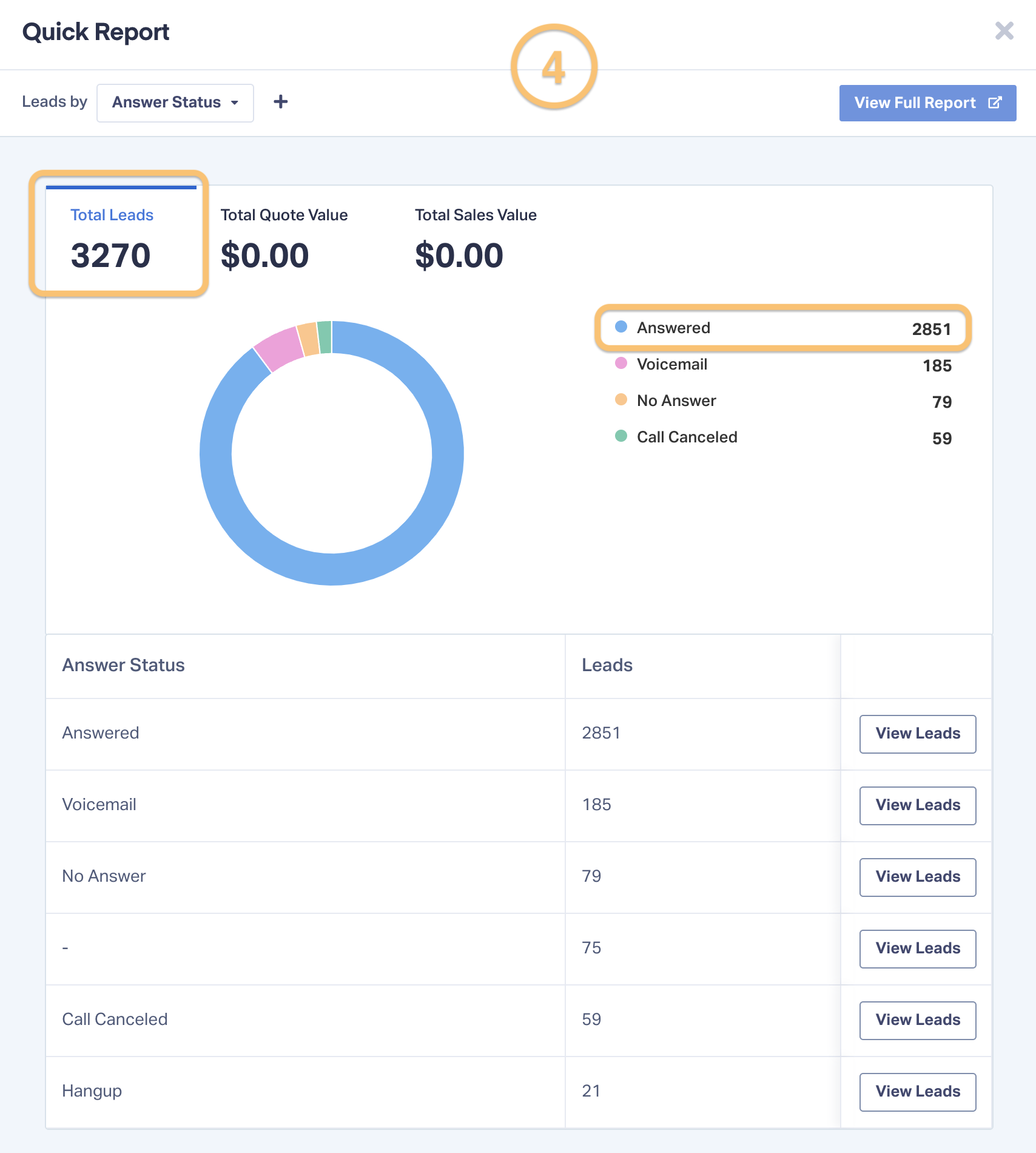Click the Quick Report title
The image size is (1036, 1153).
tap(96, 32)
